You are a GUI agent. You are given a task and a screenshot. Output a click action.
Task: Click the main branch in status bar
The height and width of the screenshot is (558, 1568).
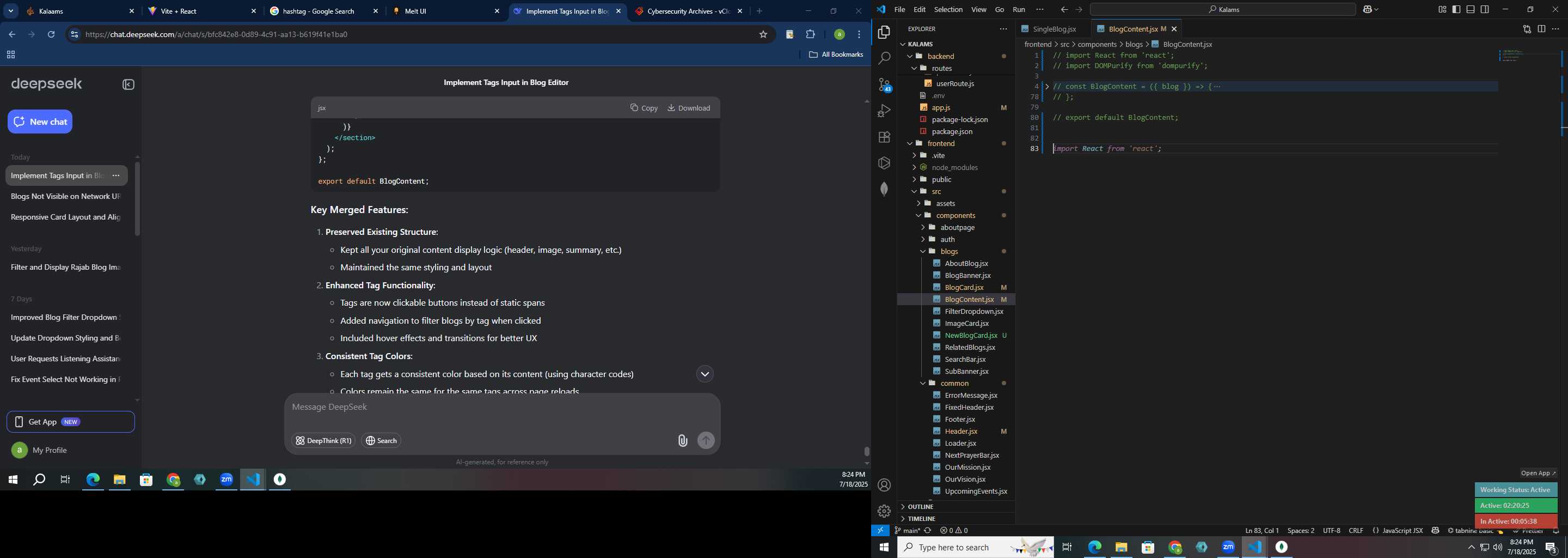(x=907, y=531)
